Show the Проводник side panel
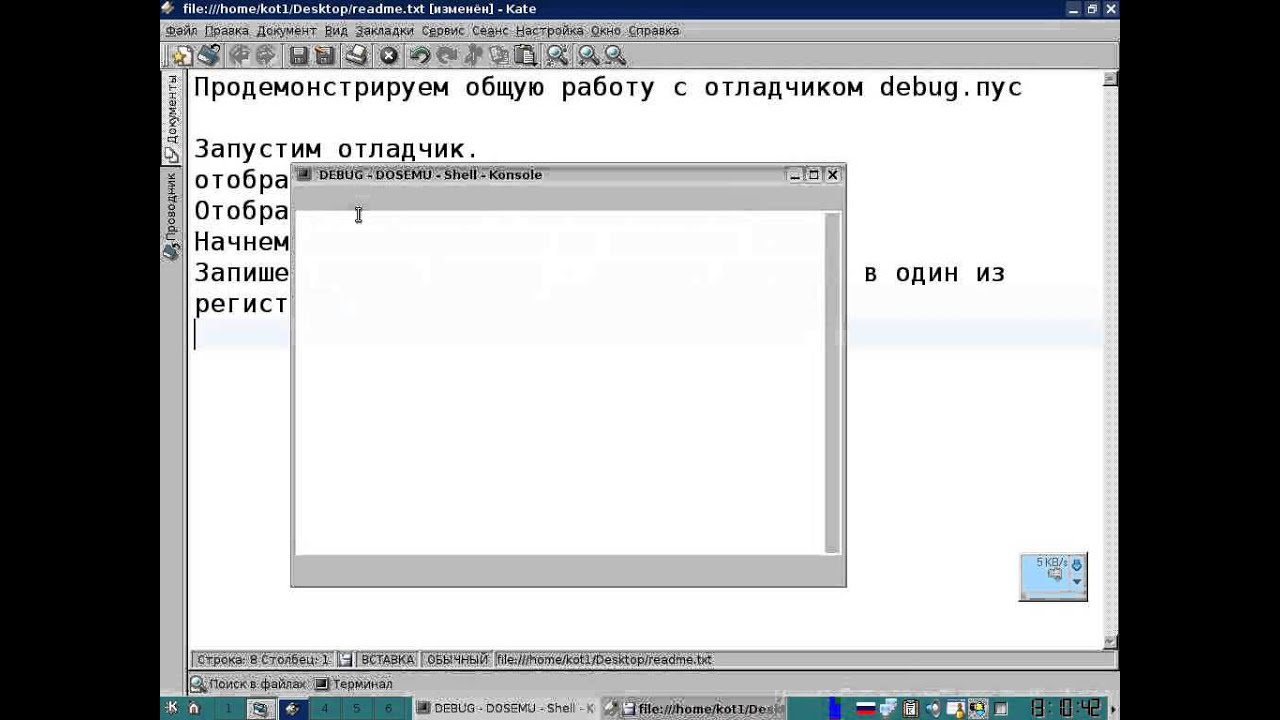 [171, 216]
